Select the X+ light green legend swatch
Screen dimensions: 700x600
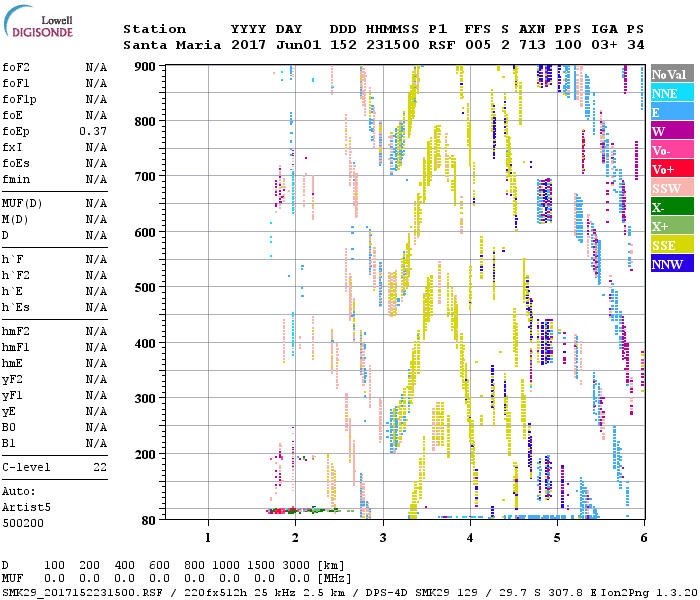pos(672,225)
